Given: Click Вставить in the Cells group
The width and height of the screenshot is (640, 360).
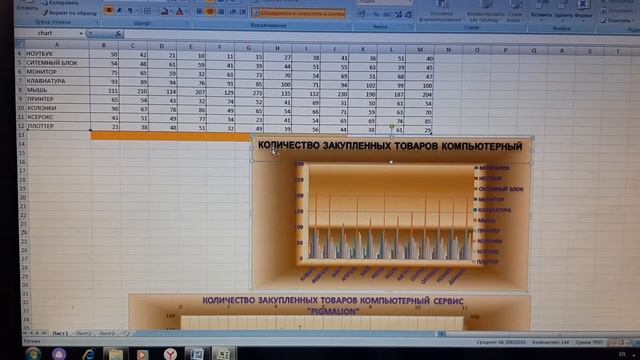Looking at the screenshot, I should click(541, 10).
